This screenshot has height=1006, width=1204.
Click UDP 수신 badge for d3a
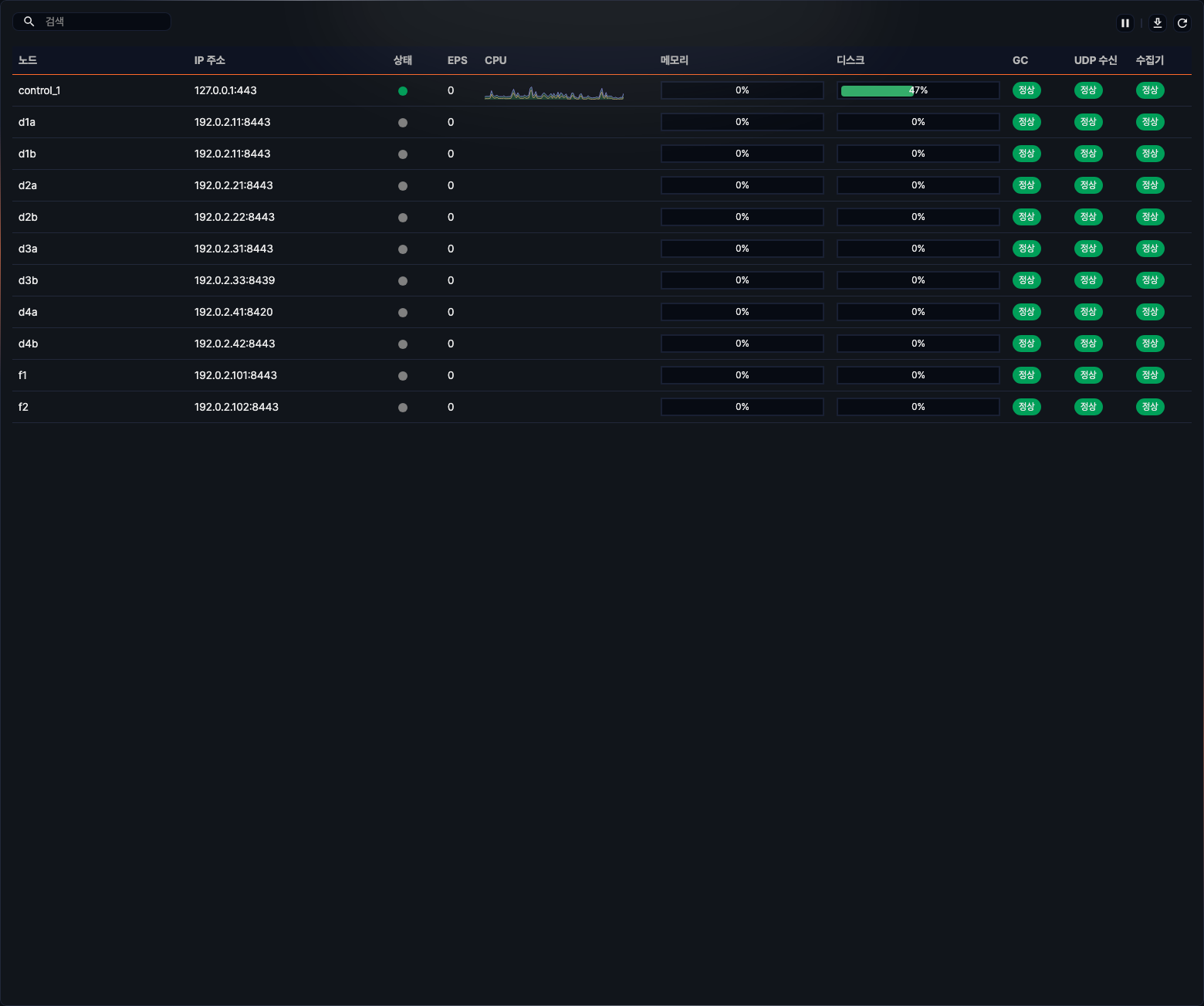click(1087, 249)
